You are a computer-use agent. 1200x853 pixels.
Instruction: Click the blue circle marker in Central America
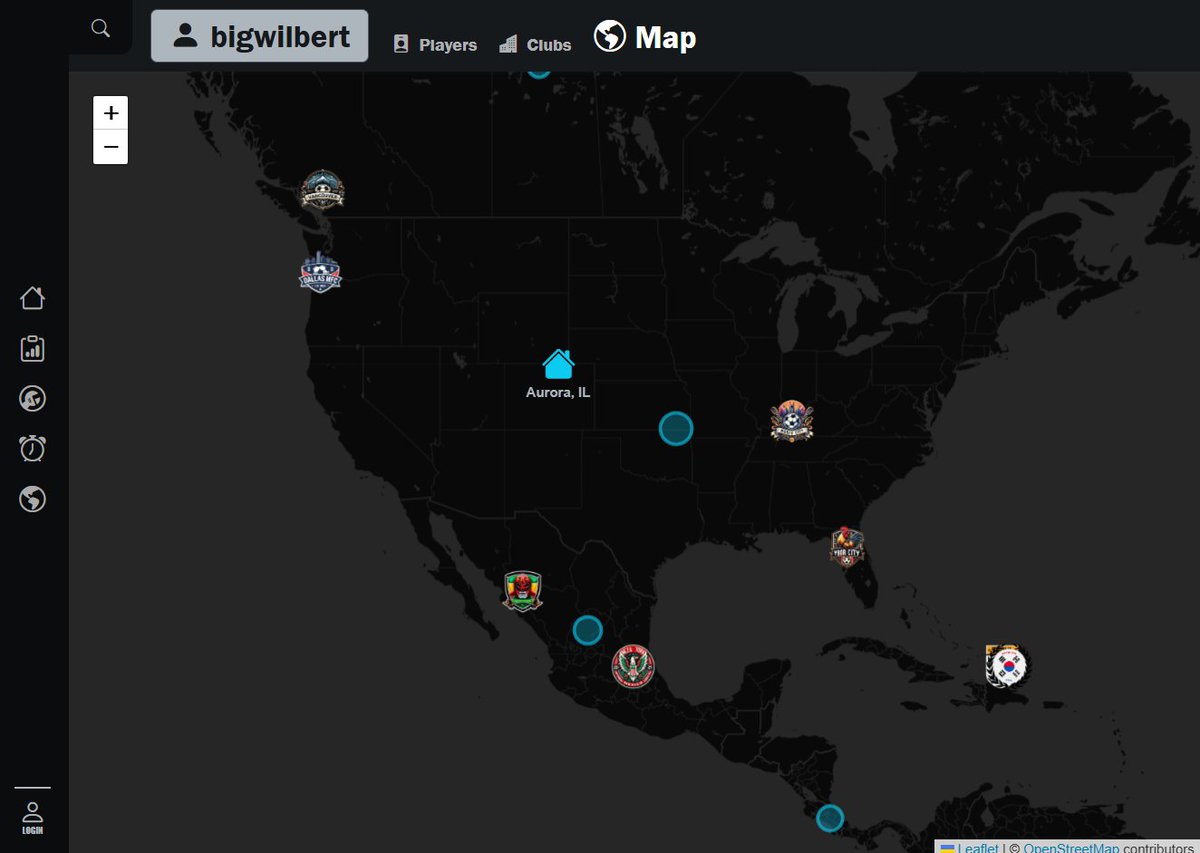(x=830, y=818)
